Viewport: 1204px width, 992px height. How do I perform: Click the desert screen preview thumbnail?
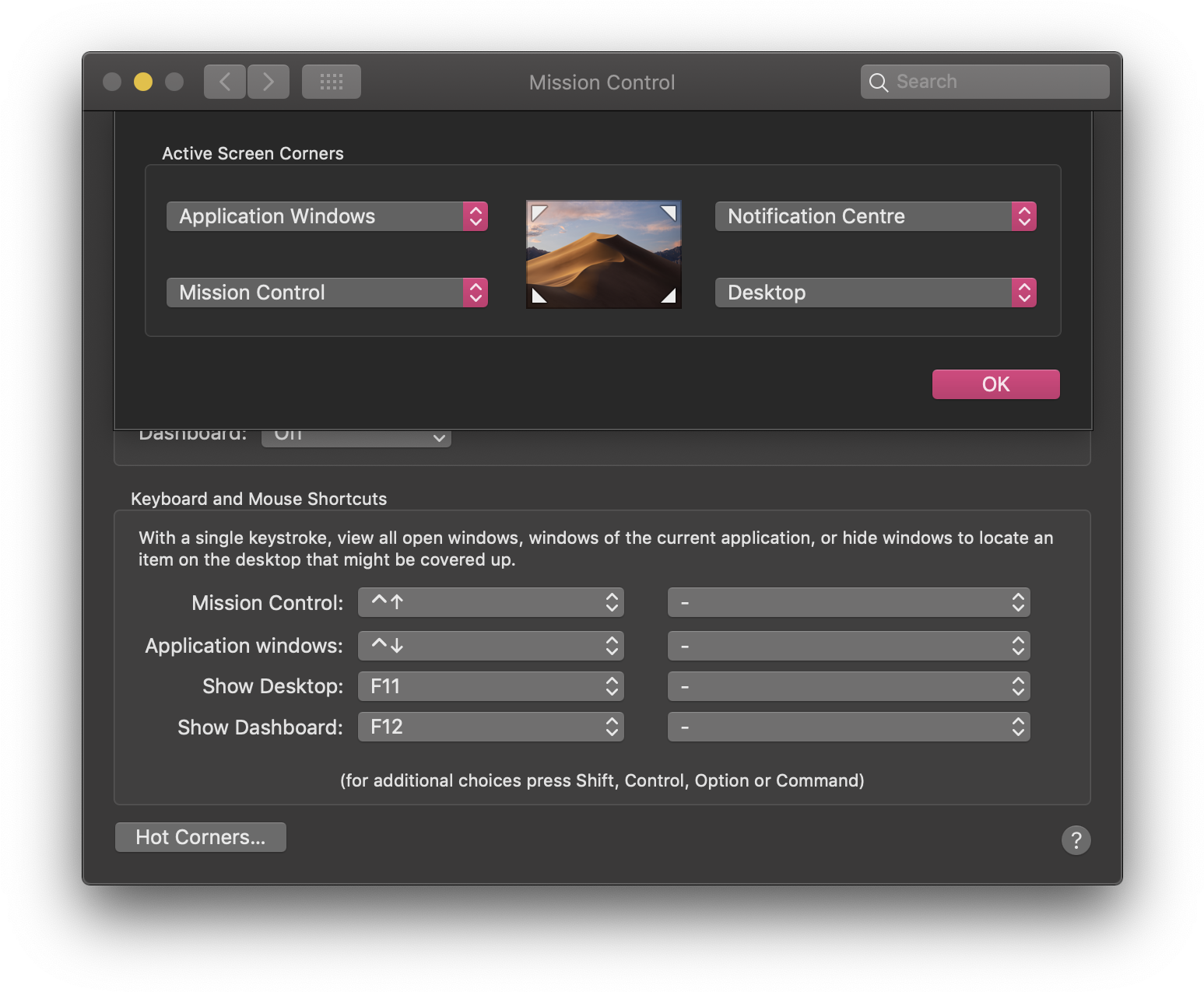[603, 254]
